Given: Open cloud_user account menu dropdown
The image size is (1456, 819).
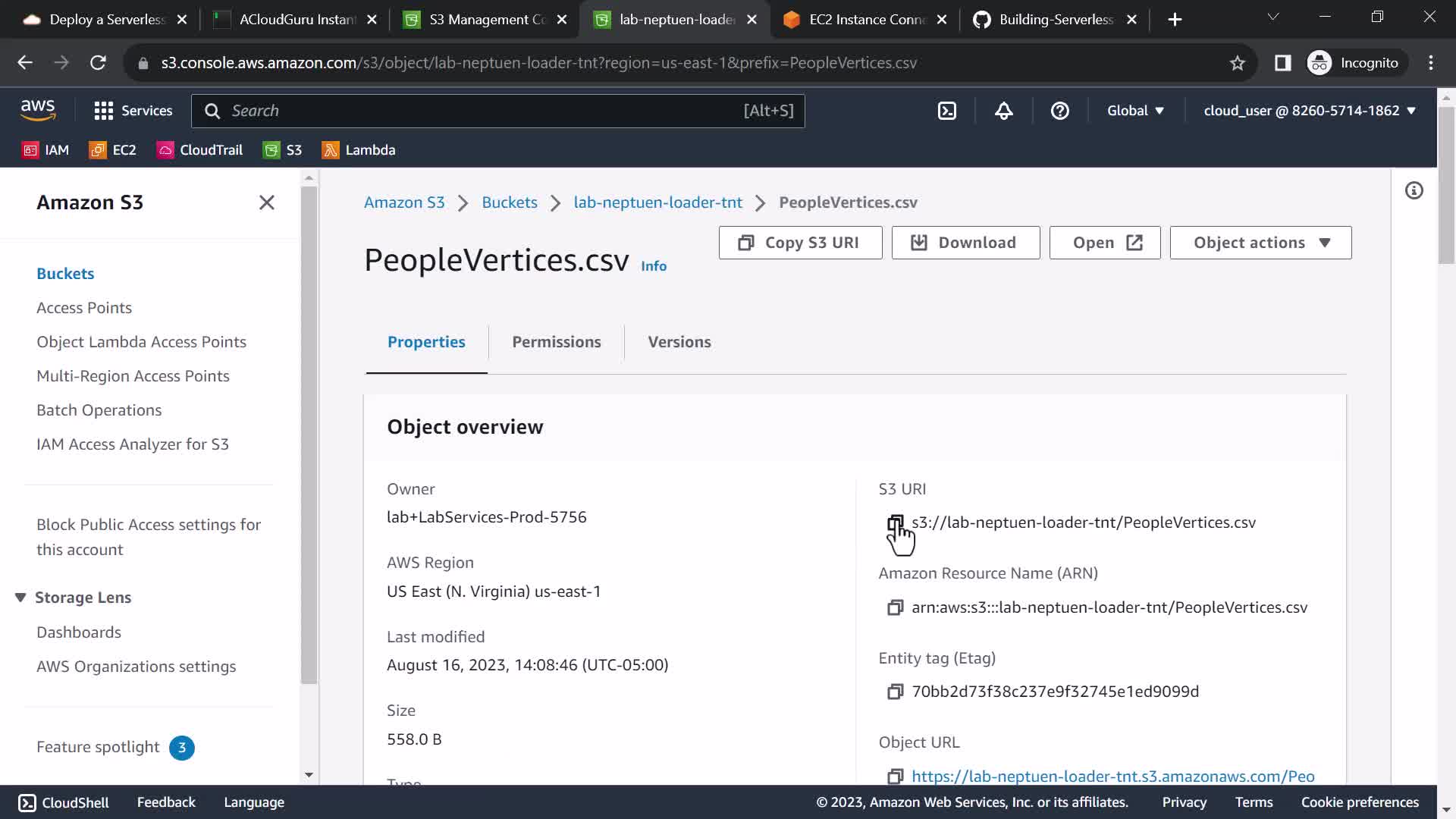Looking at the screenshot, I should click(x=1309, y=111).
